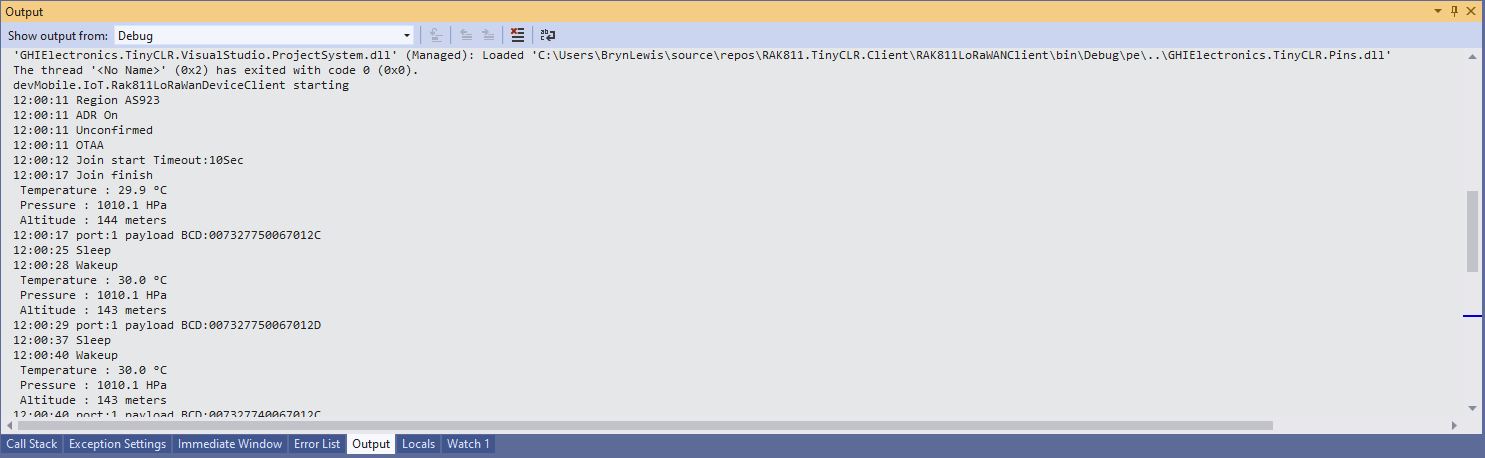The width and height of the screenshot is (1485, 458).
Task: Switch to the Error List tab
Action: coord(317,444)
